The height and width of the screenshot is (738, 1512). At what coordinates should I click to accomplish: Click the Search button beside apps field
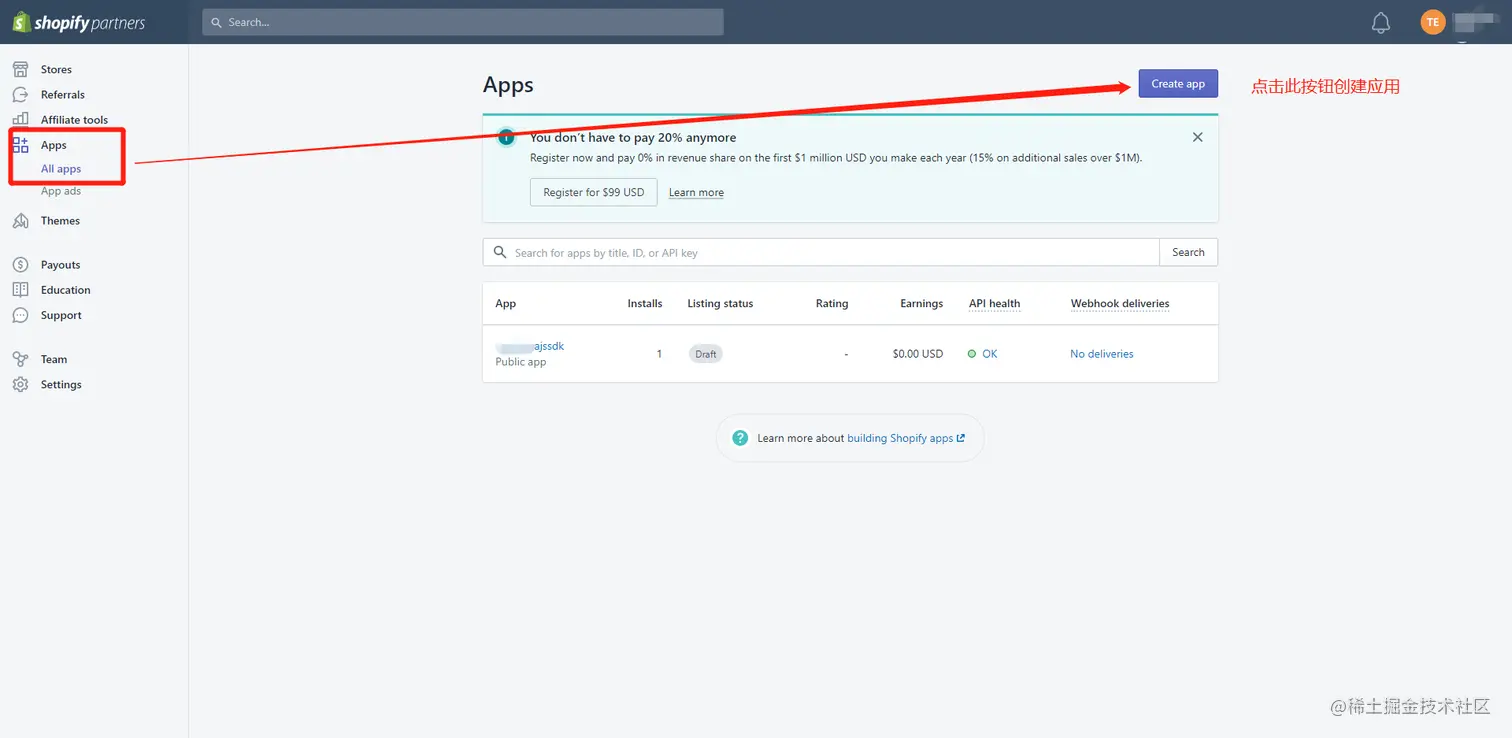[1188, 252]
